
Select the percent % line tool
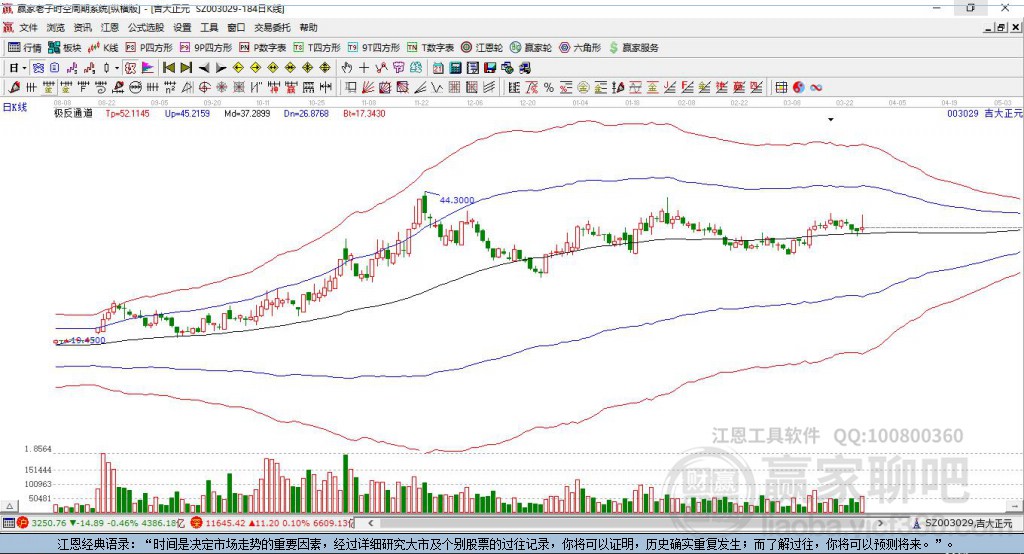pos(549,88)
